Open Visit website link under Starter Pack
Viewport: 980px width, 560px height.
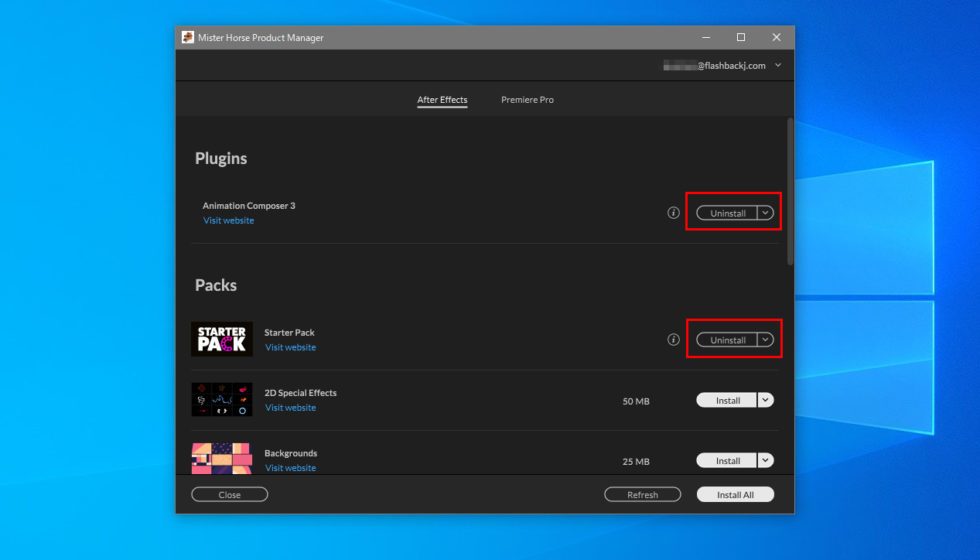click(290, 348)
